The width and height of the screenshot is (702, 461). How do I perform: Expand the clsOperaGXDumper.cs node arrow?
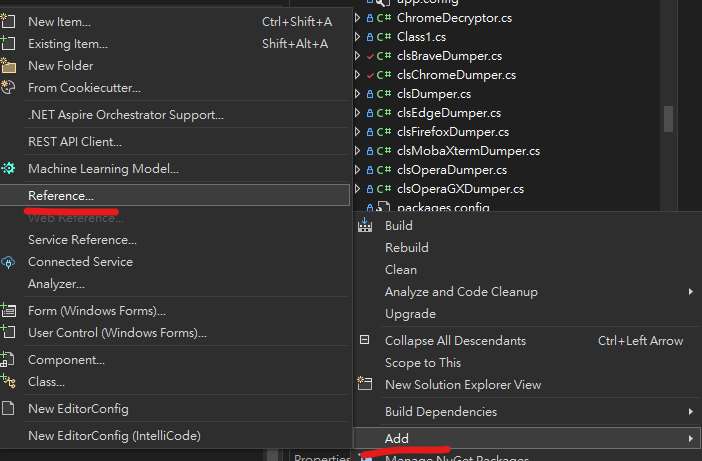[x=359, y=189]
